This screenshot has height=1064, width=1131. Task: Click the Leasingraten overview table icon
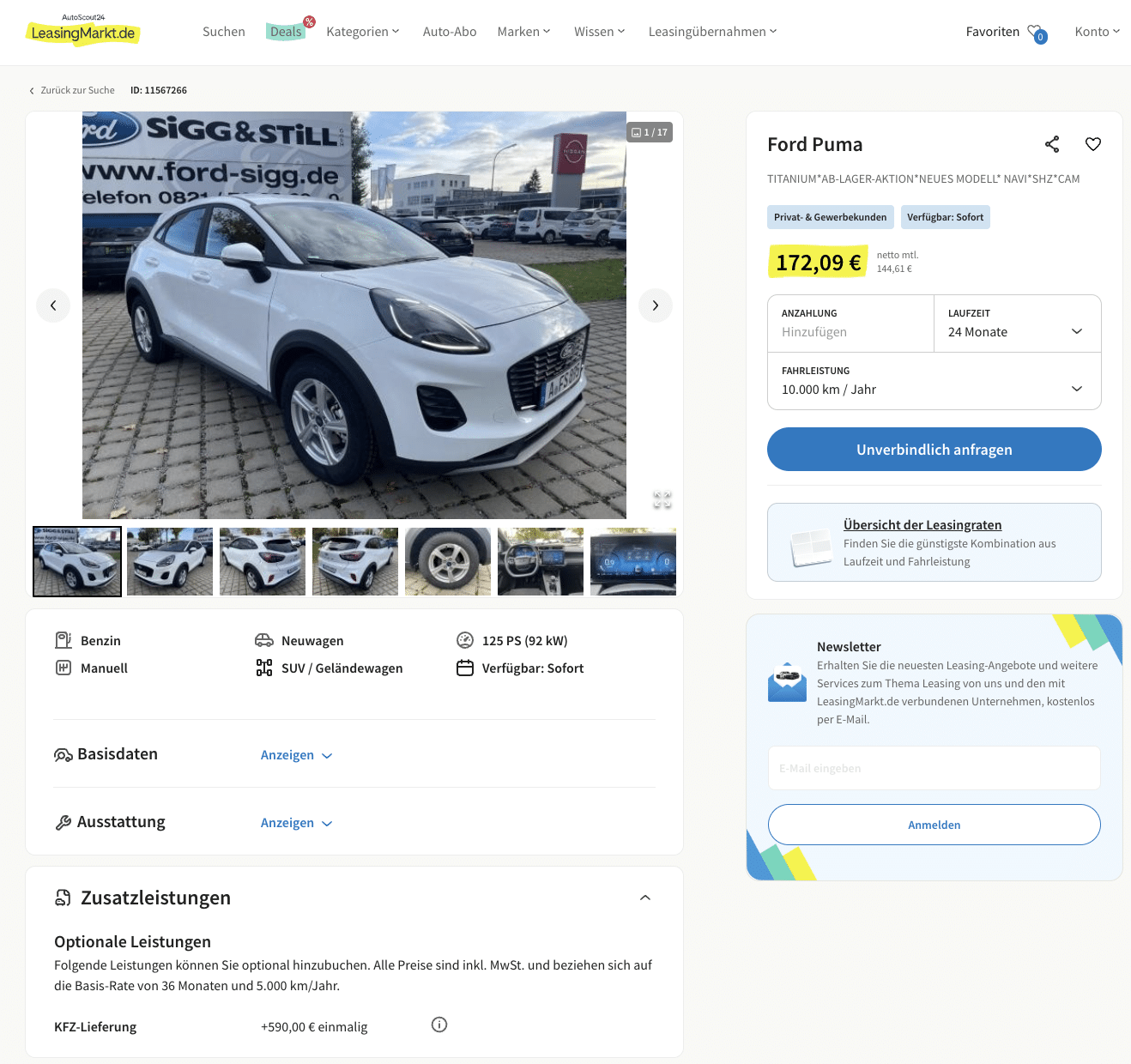point(811,547)
